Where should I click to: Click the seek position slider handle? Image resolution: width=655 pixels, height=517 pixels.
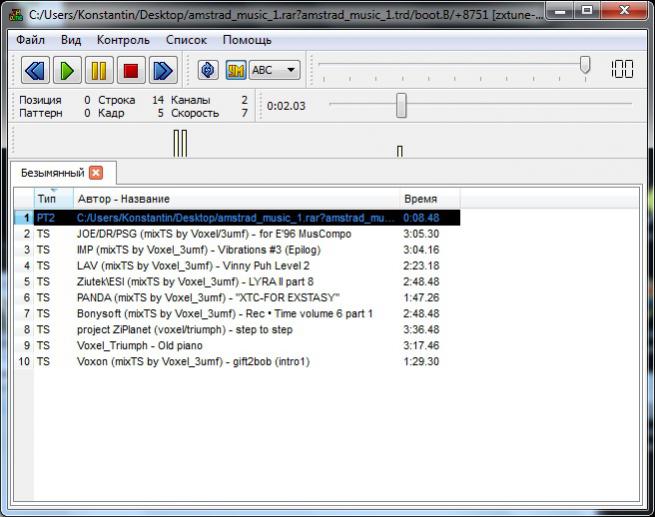click(401, 105)
